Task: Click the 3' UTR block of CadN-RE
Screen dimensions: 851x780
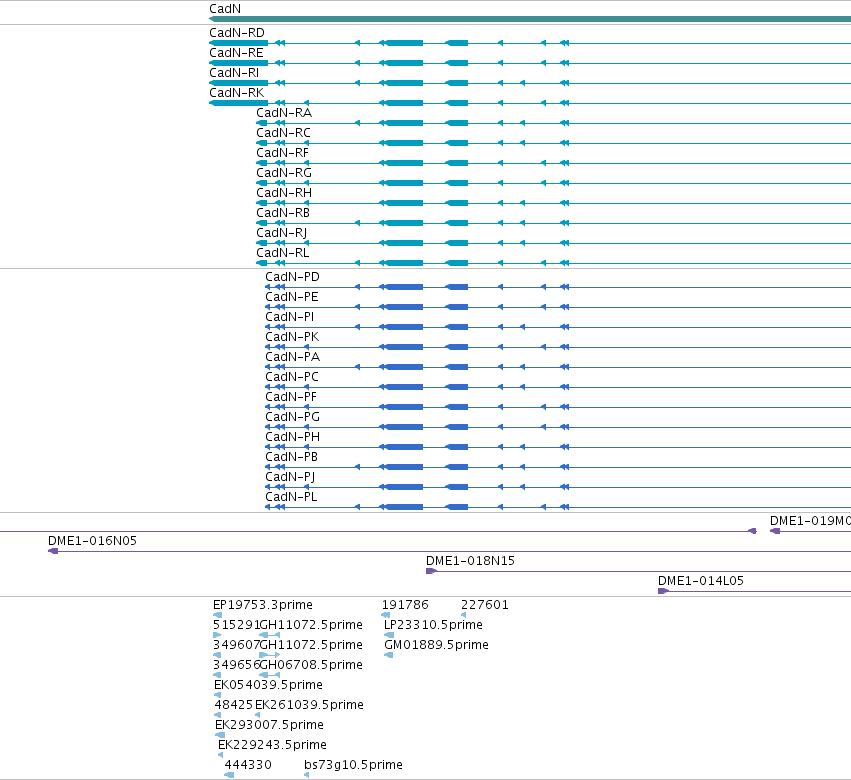Action: click(x=238, y=63)
